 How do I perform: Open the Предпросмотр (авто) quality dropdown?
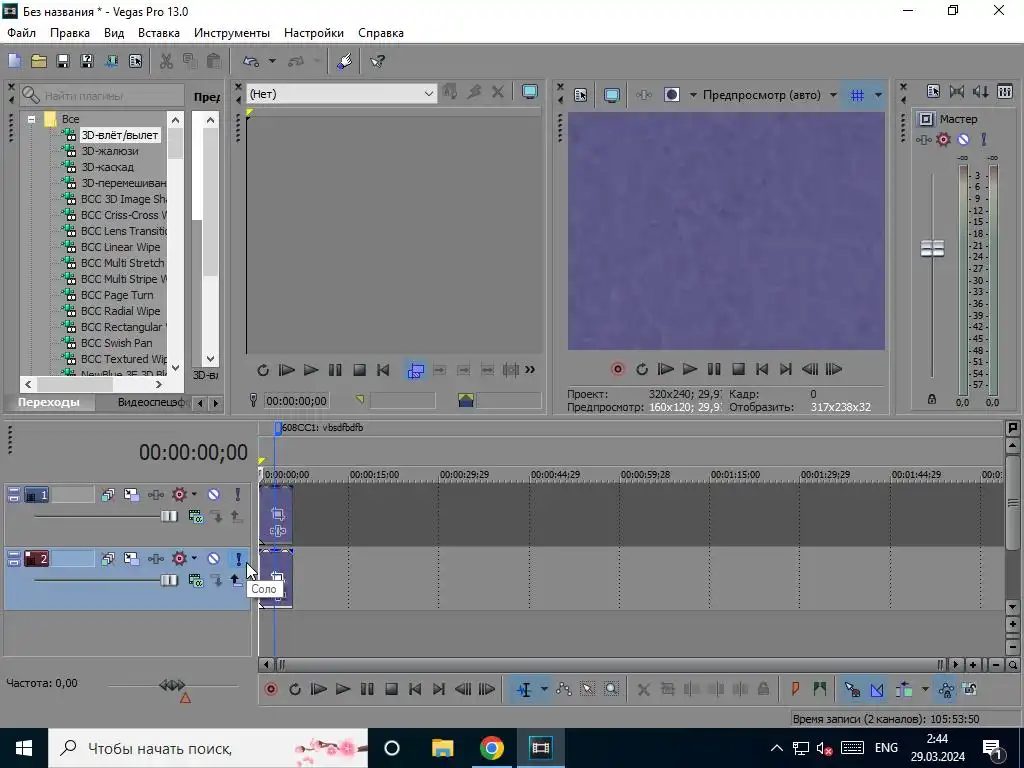pyautogui.click(x=833, y=95)
